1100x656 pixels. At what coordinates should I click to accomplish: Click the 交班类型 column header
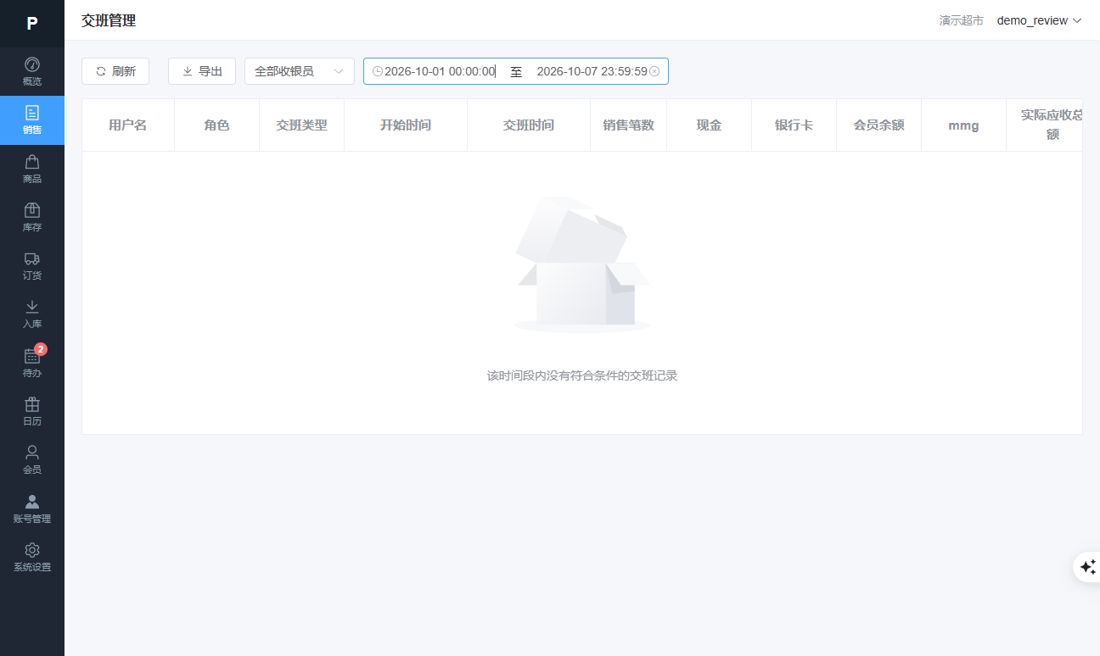pos(302,125)
